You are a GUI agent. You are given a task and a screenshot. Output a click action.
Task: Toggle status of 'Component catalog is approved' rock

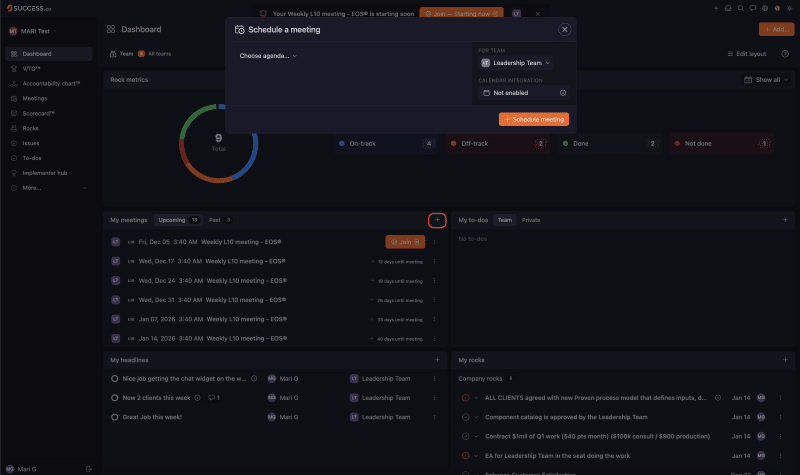point(465,417)
